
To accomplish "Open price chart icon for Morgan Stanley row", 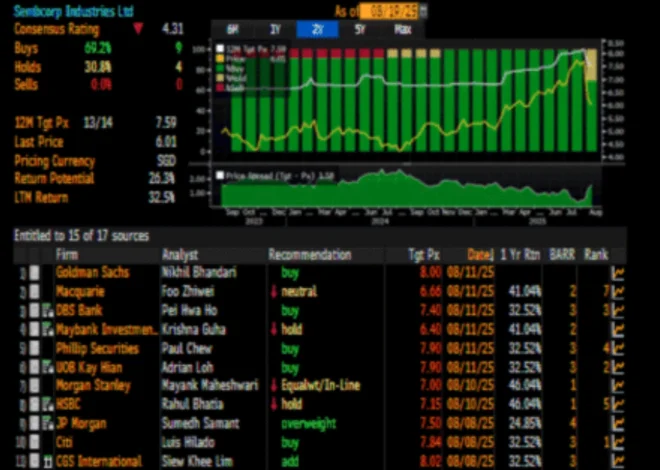I will click(617, 386).
